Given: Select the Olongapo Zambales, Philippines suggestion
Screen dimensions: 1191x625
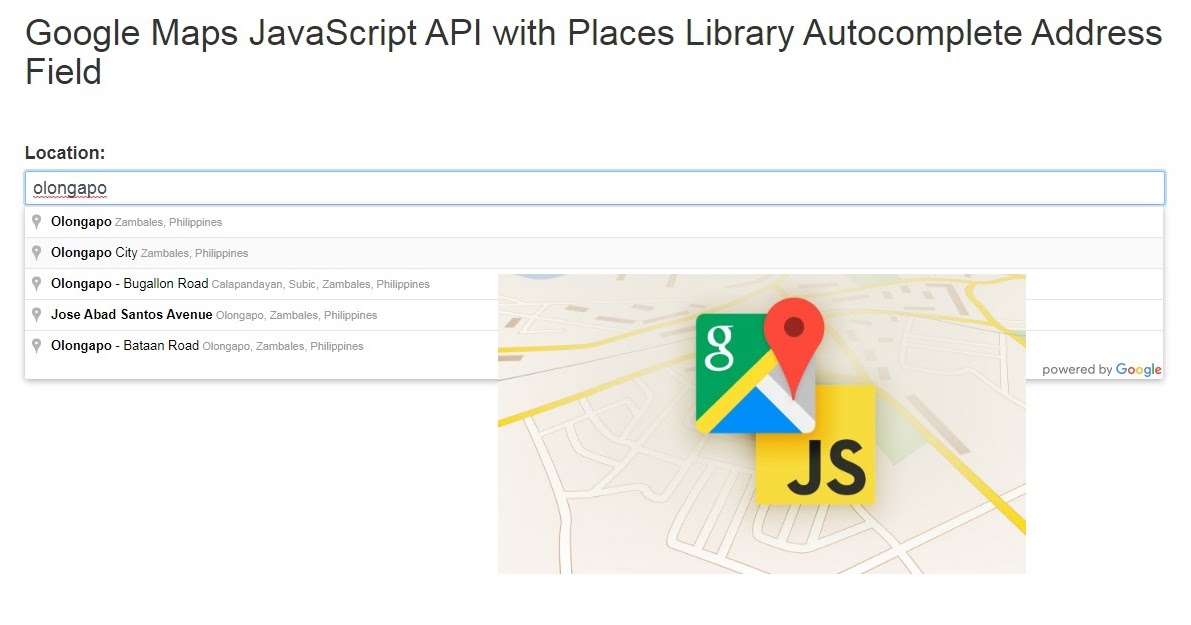Looking at the screenshot, I should (594, 222).
